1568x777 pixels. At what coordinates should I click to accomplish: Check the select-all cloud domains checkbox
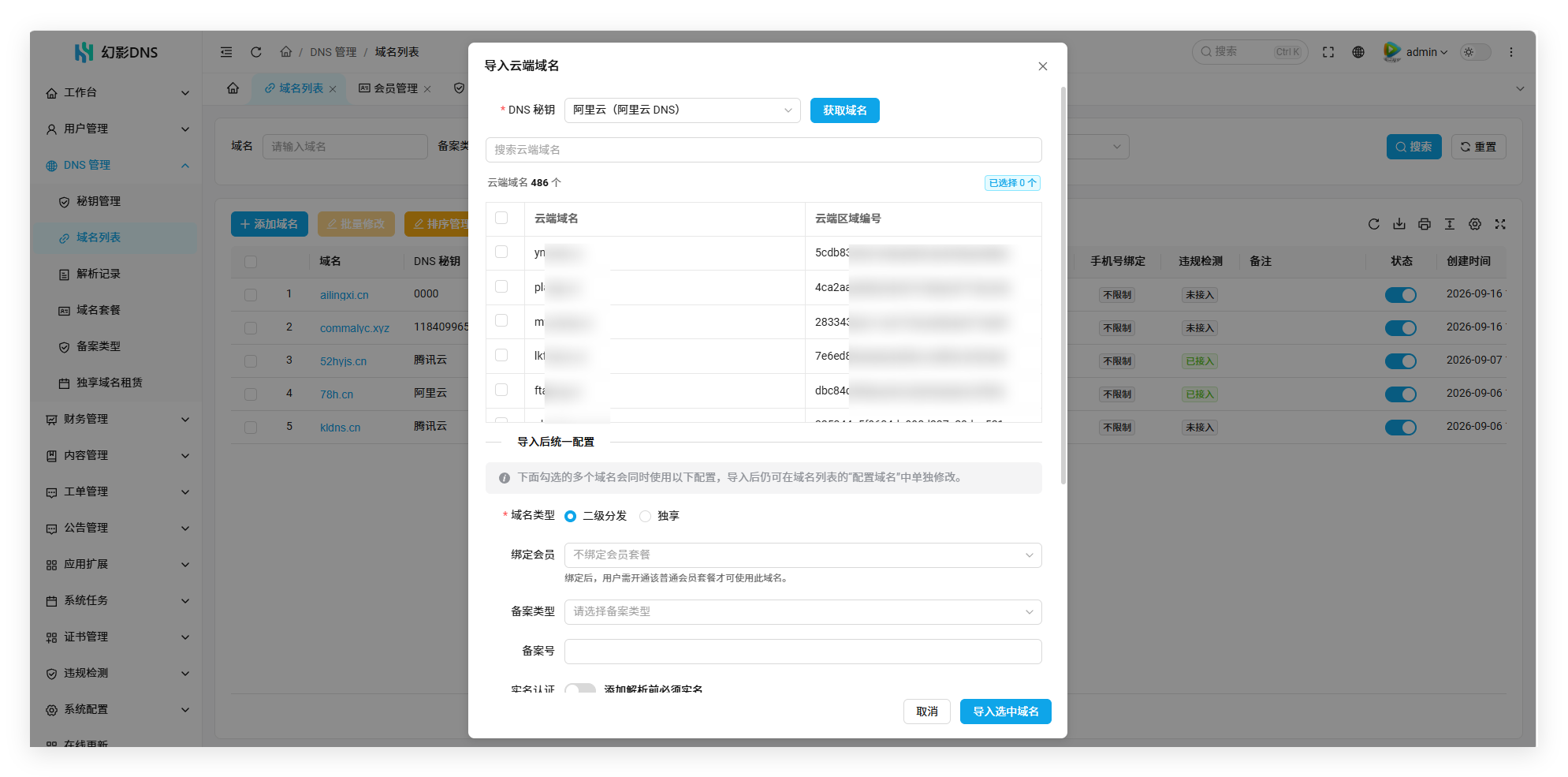point(501,218)
